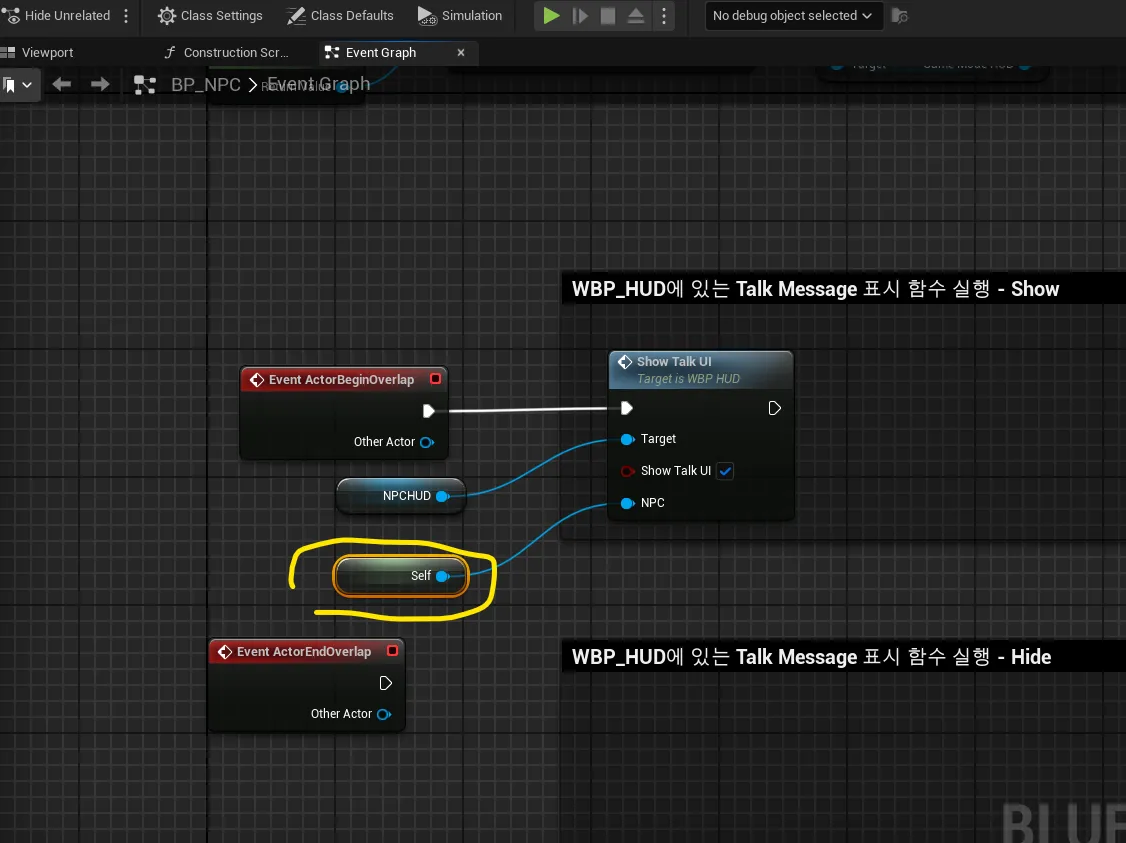Click the Eject button
Image resolution: width=1126 pixels, height=843 pixels.
pos(636,16)
